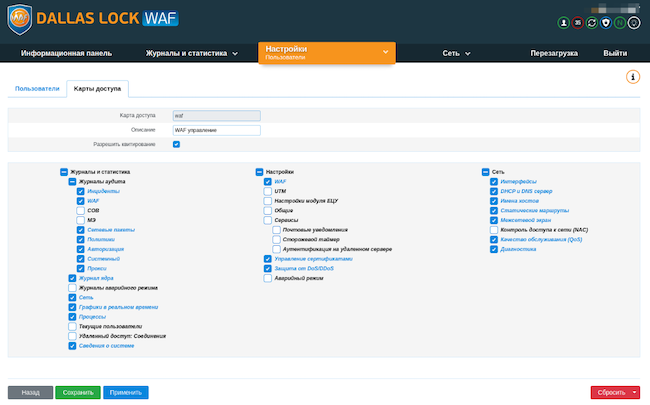Image resolution: width=650 pixels, height=405 pixels.
Task: Enable Настройки модуля ЕЦУ checkbox
Action: tap(268, 201)
